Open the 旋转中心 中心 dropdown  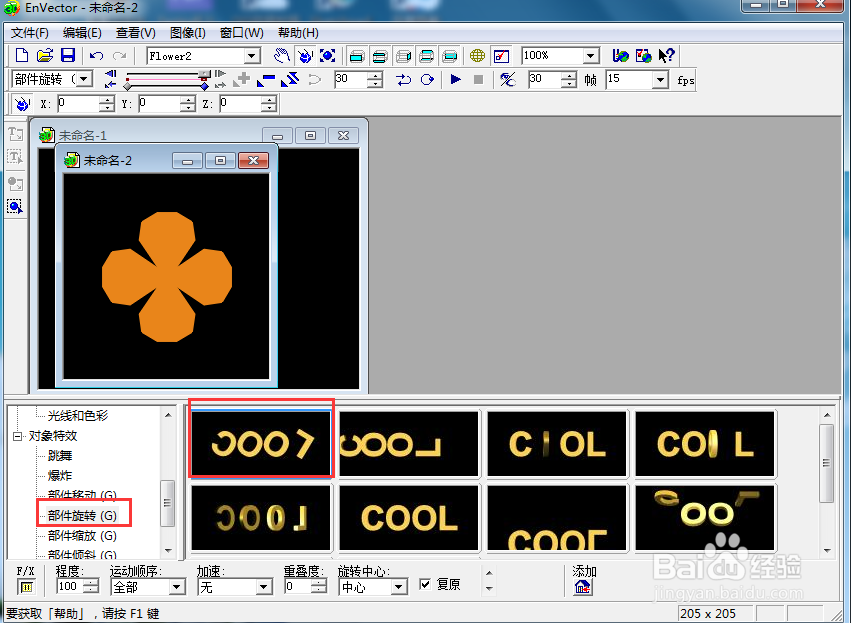[399, 587]
